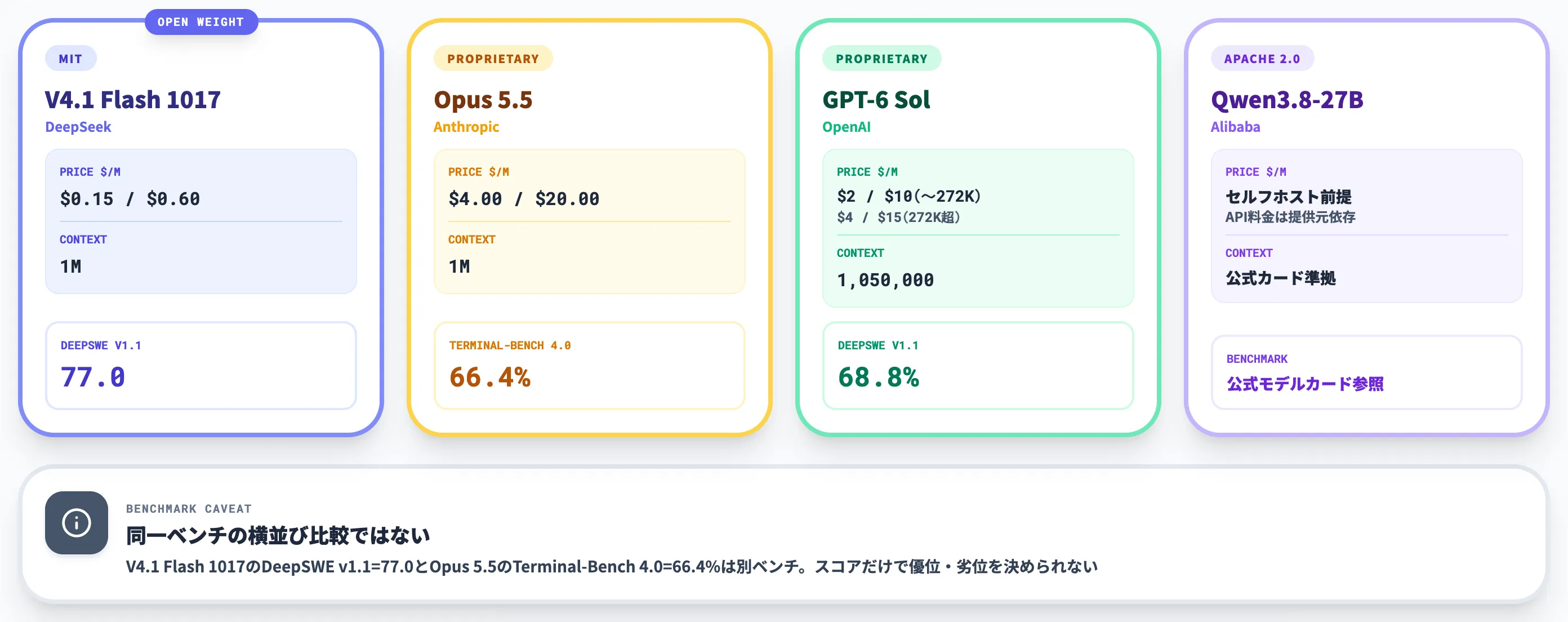Viewport: 1568px width, 622px height.
Task: Click the PRICE $/M label on the Opus 5.5 card
Action: point(478,172)
